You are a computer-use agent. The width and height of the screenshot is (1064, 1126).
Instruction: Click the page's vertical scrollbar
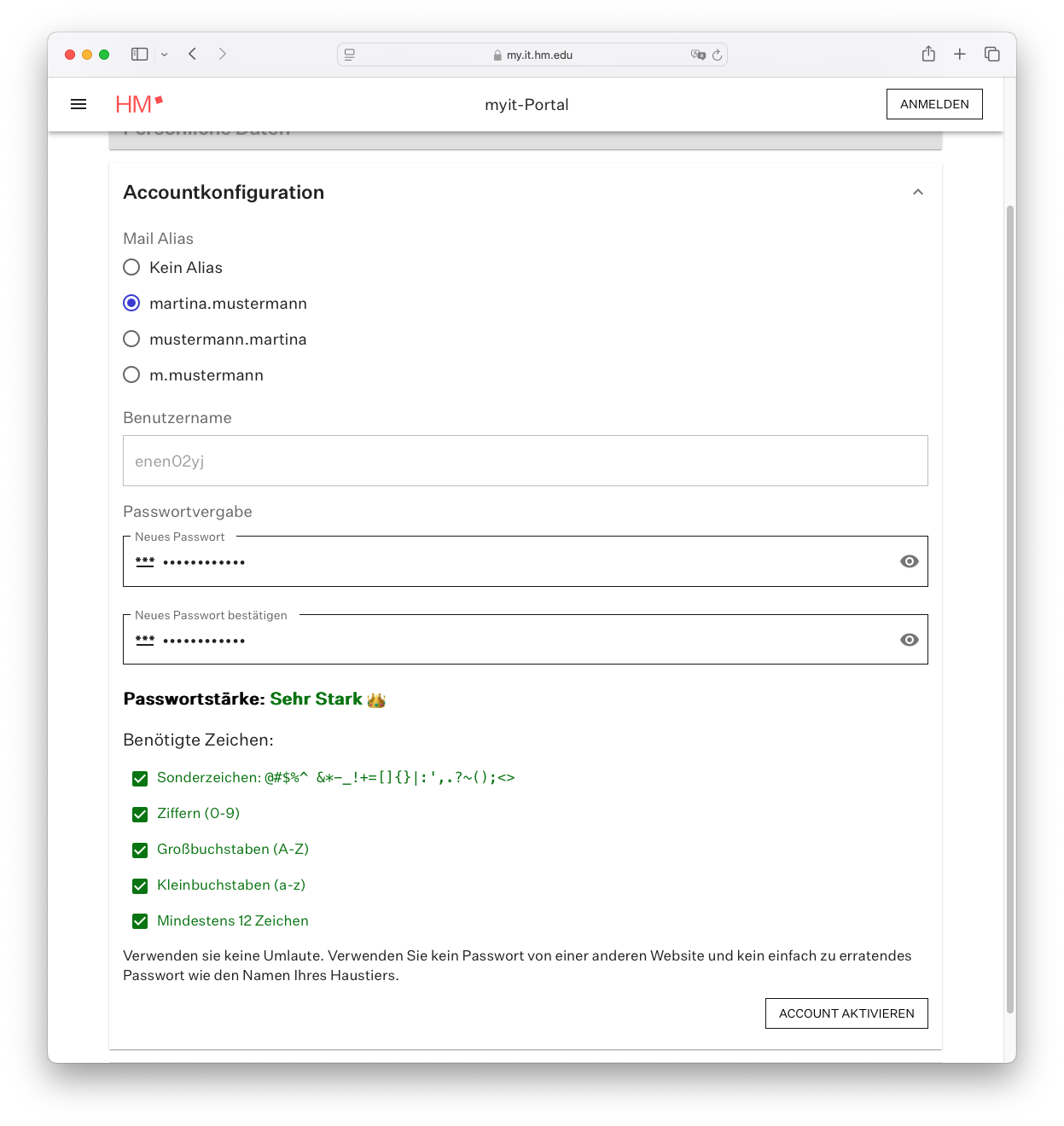pos(1010,597)
